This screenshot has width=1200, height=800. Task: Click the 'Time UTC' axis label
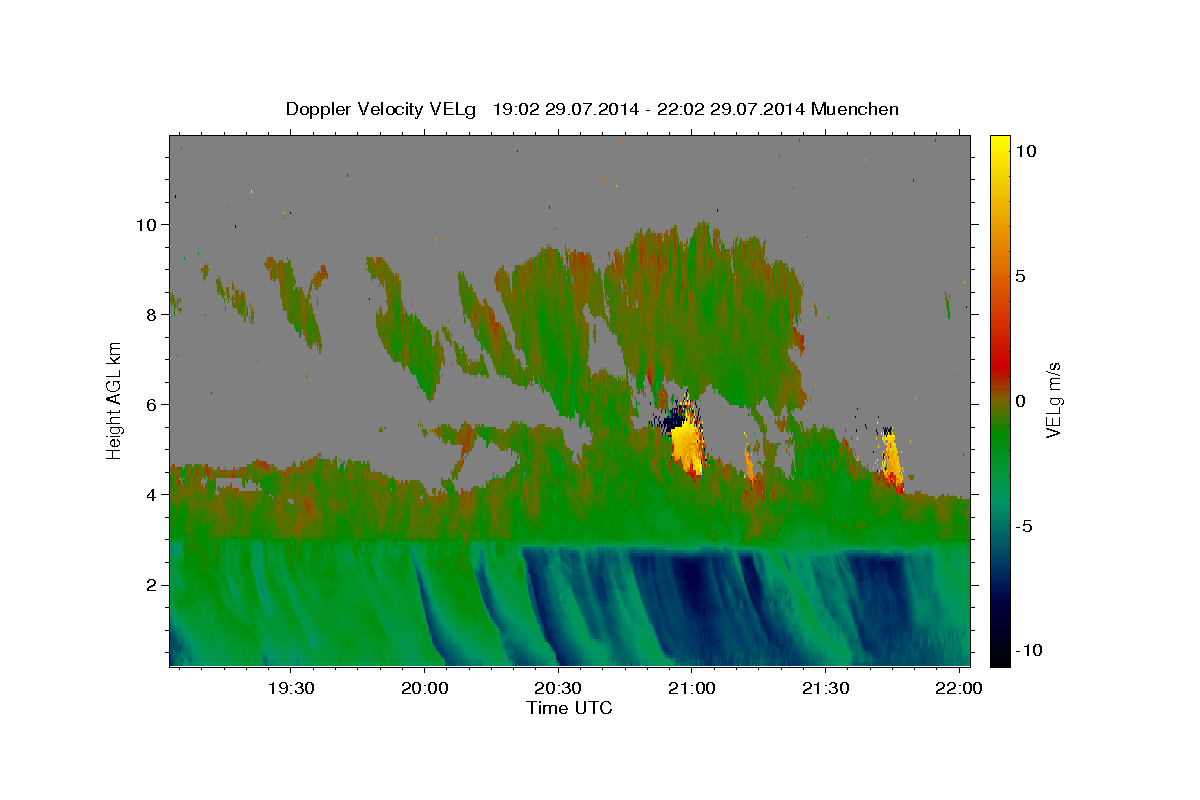(569, 708)
